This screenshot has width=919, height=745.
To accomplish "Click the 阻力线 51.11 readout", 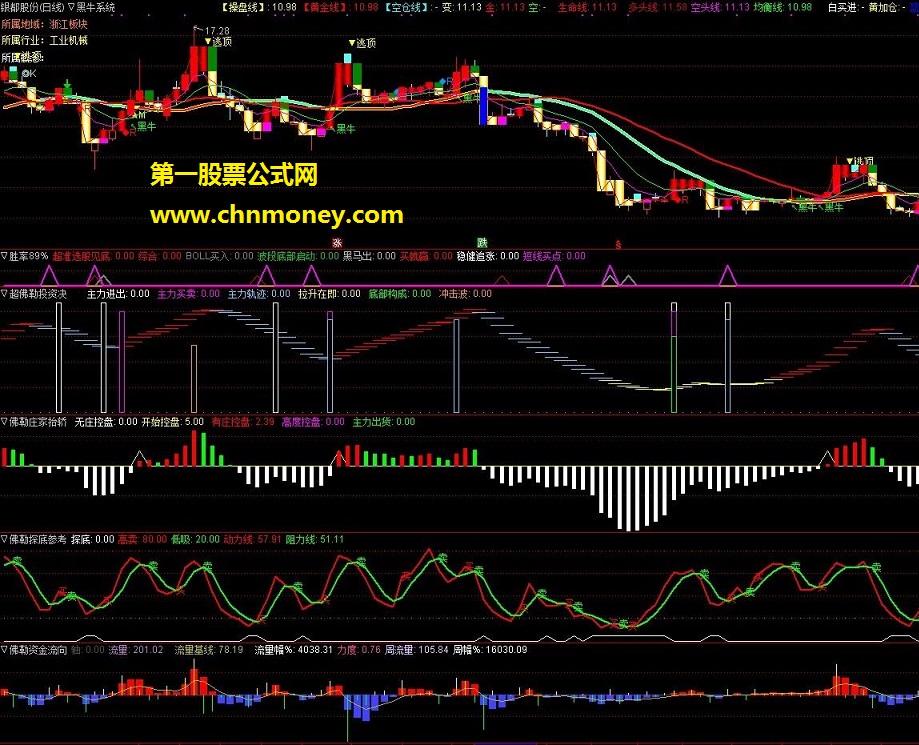I will click(314, 539).
